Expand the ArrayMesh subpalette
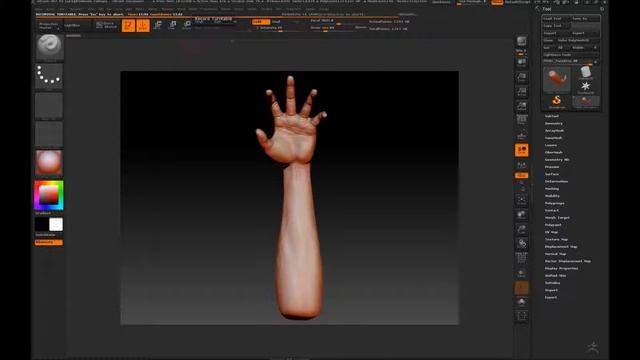Image resolution: width=640 pixels, height=360 pixels. click(554, 131)
